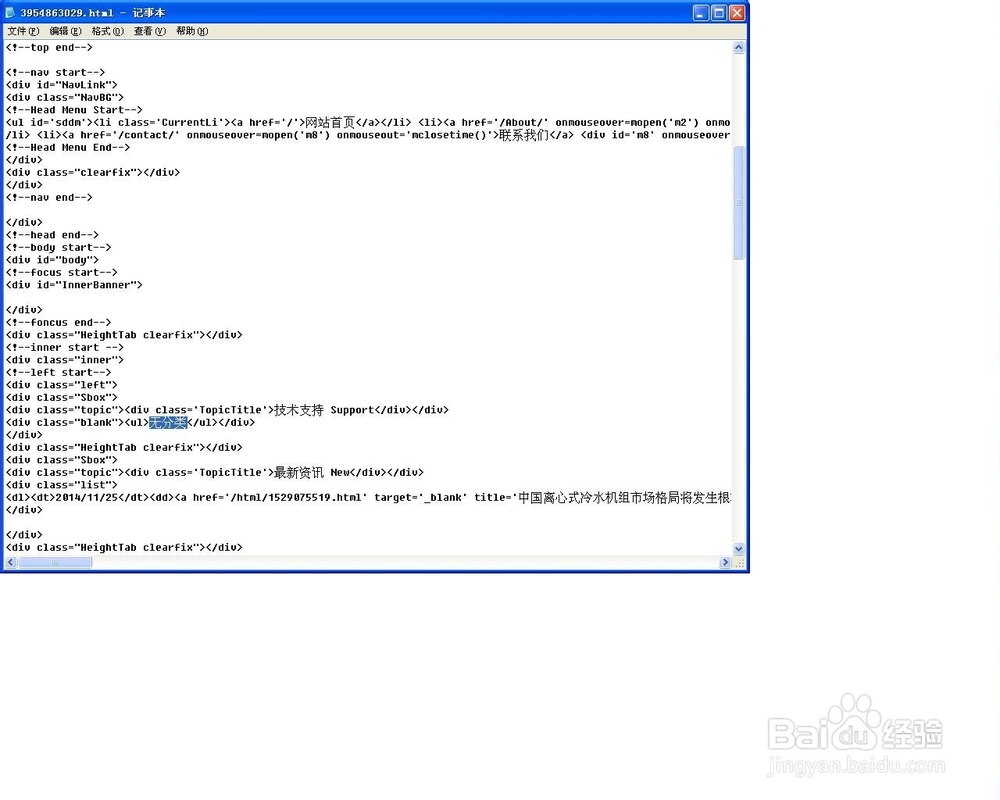Click the text 技术支持 Support
The image size is (1000, 800).
pos(324,410)
